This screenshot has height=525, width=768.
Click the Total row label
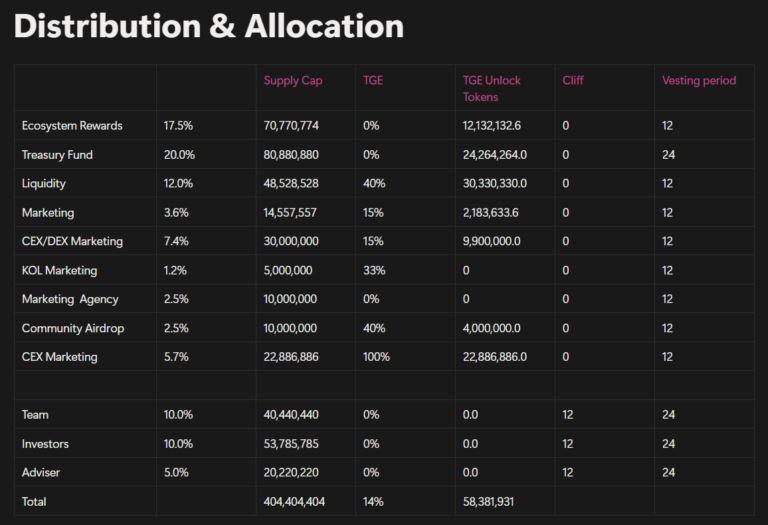pos(34,502)
